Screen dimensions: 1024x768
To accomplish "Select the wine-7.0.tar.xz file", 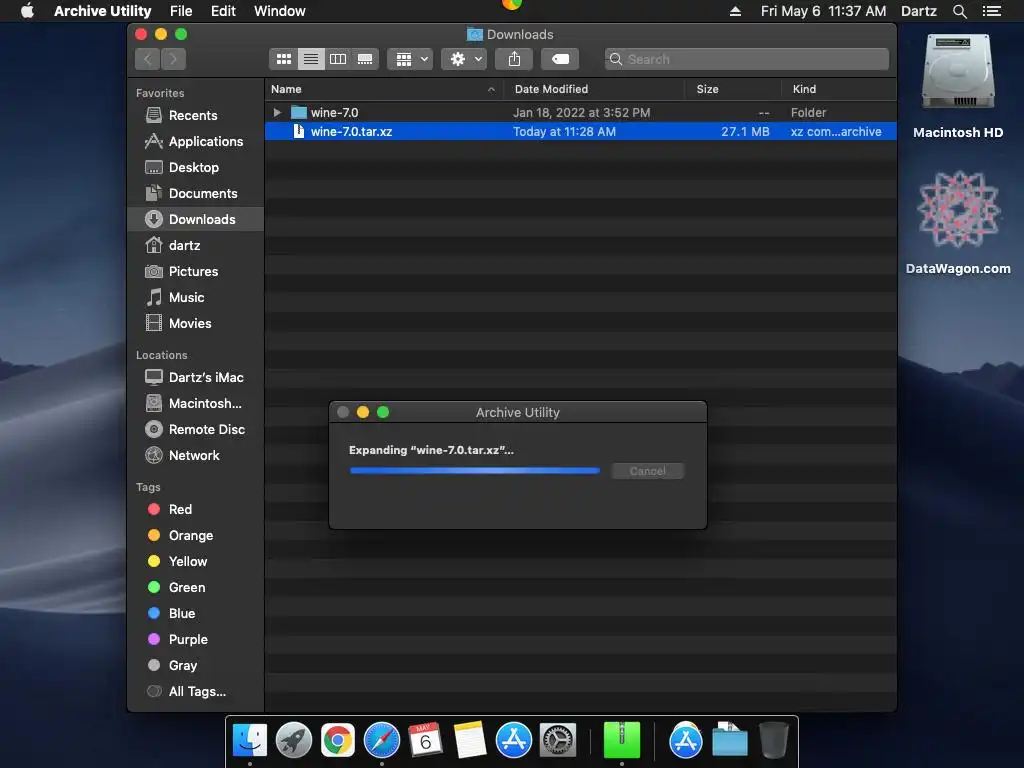I will [x=581, y=131].
